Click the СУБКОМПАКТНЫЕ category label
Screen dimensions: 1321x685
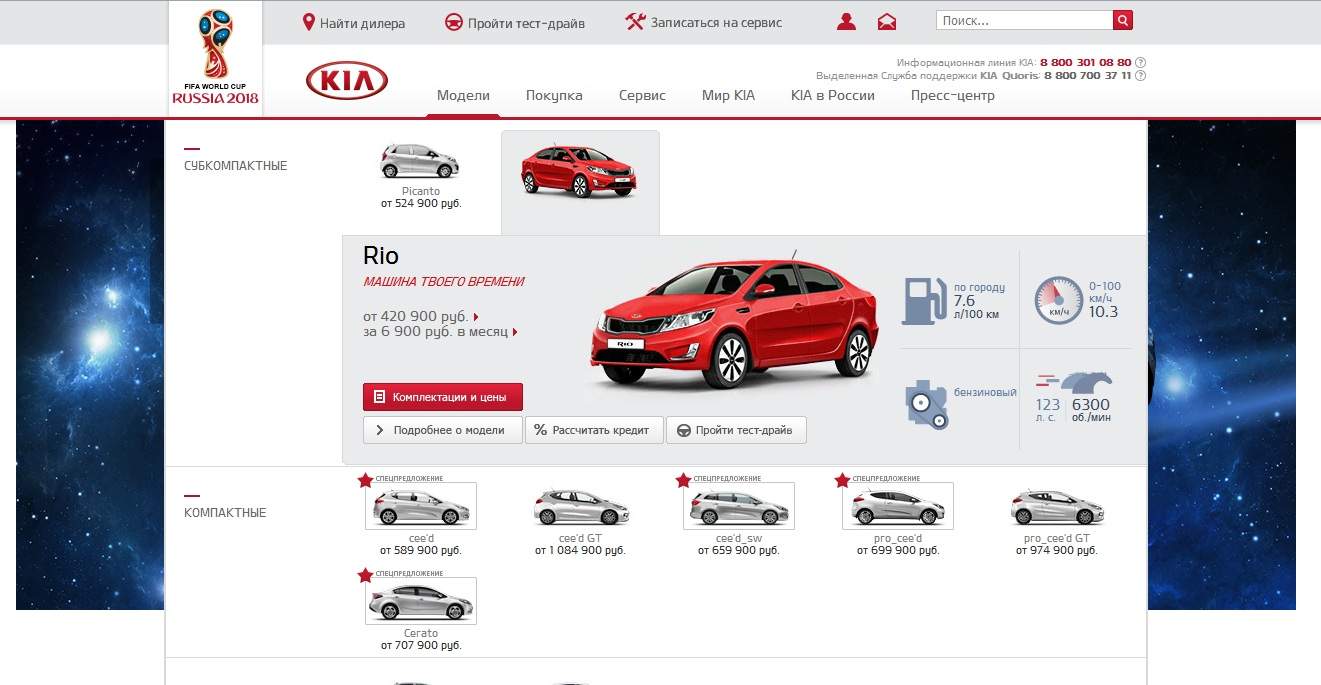235,166
